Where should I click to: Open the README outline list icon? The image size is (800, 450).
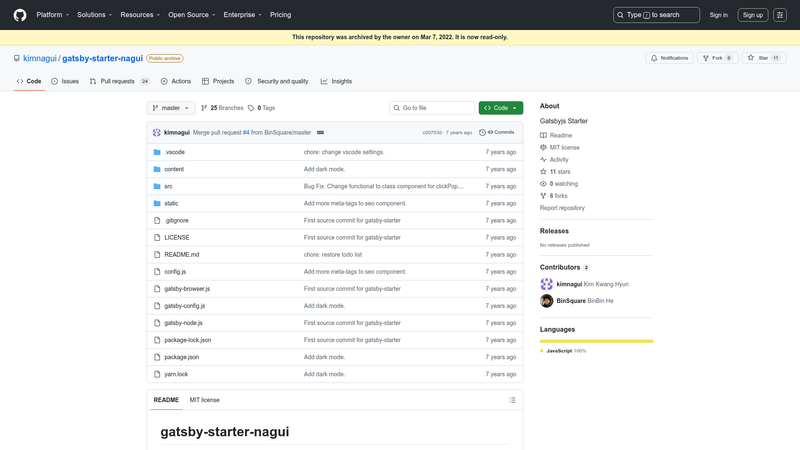click(x=512, y=400)
